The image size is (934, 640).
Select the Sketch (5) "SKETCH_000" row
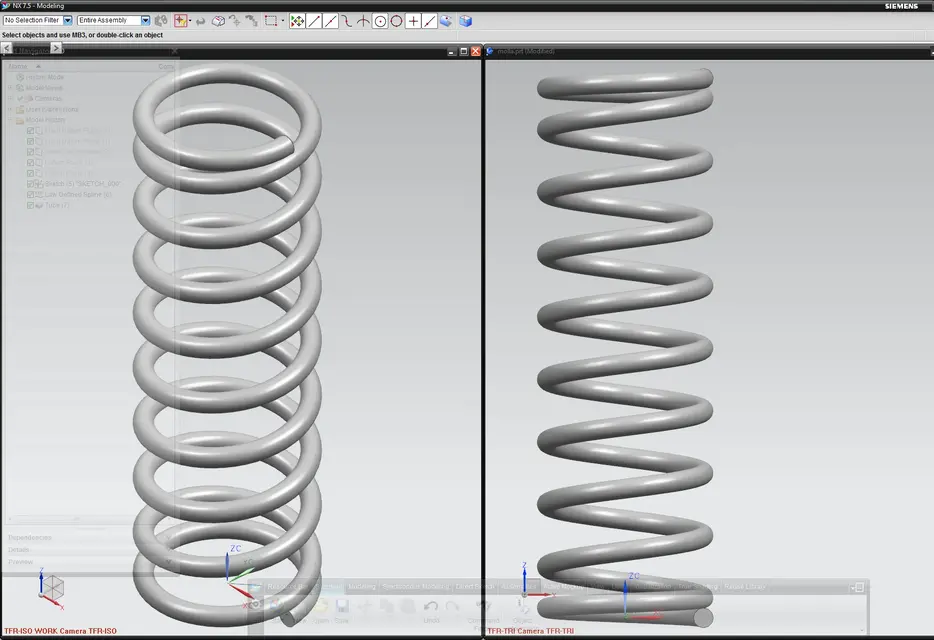coord(83,184)
